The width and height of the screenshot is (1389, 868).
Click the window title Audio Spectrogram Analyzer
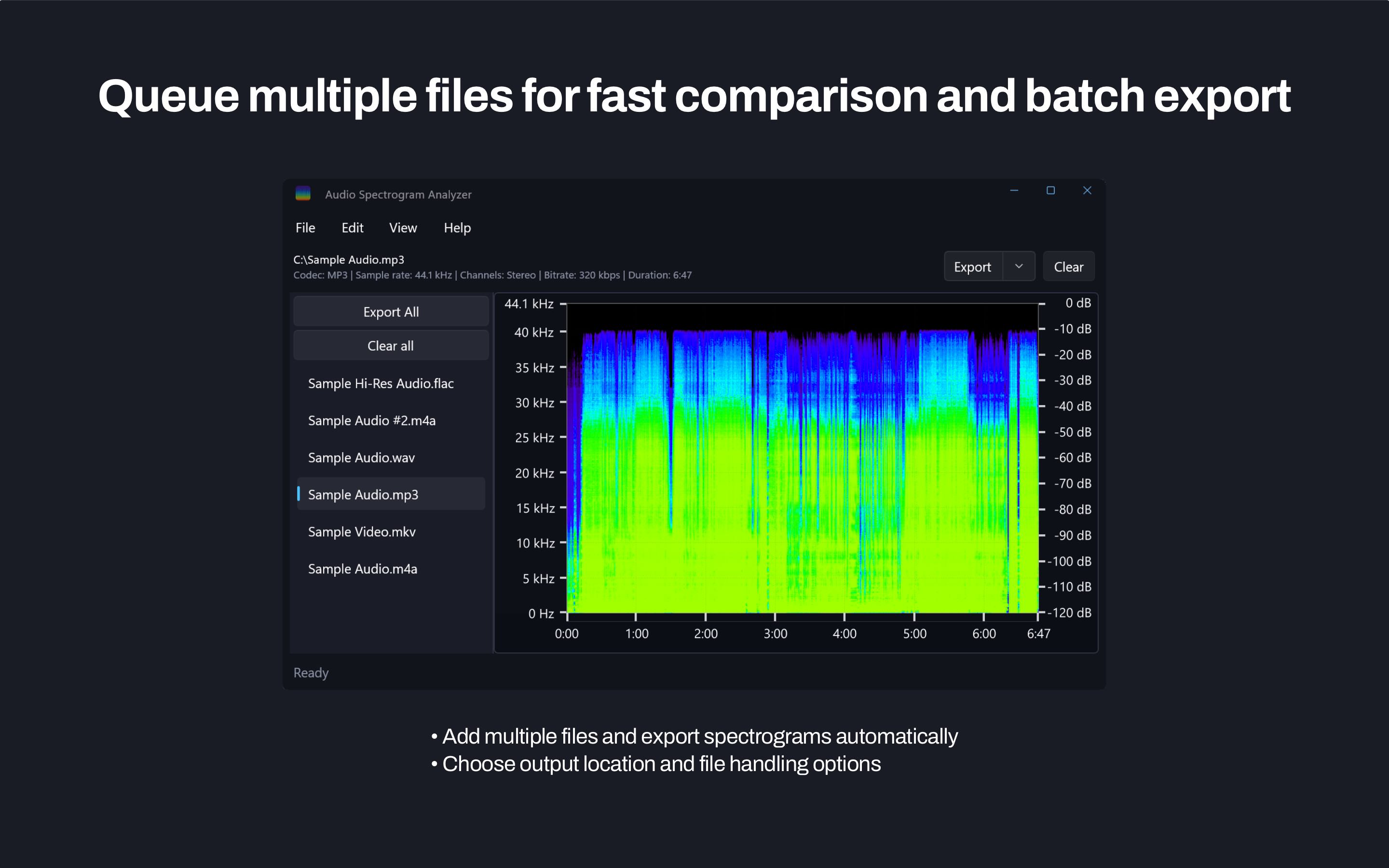(398, 195)
